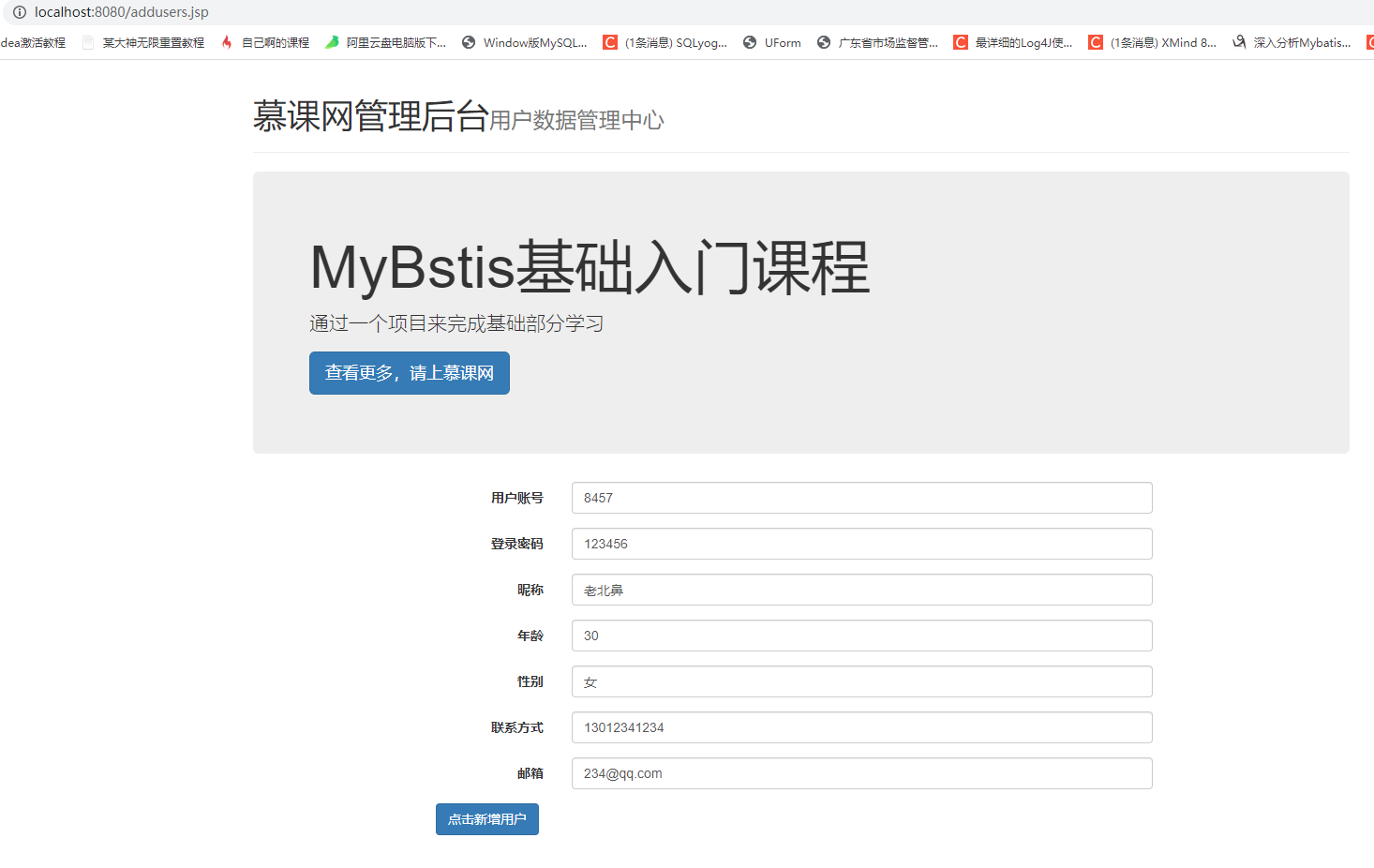This screenshot has height=868, width=1374.
Task: Click the 邮箱 label
Action: pos(530,773)
